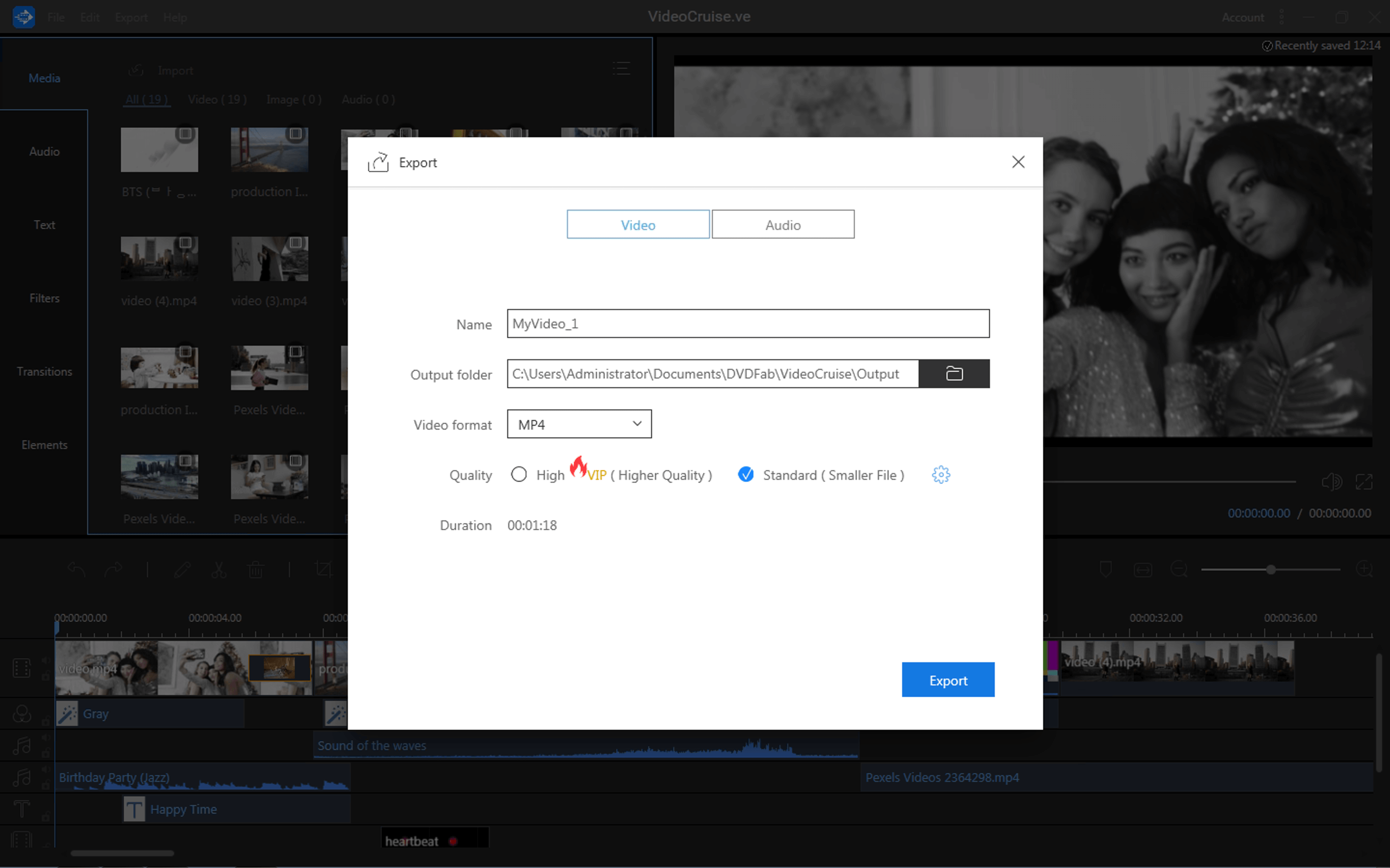
Task: Click the redo arrow in timeline toolbar
Action: click(113, 570)
